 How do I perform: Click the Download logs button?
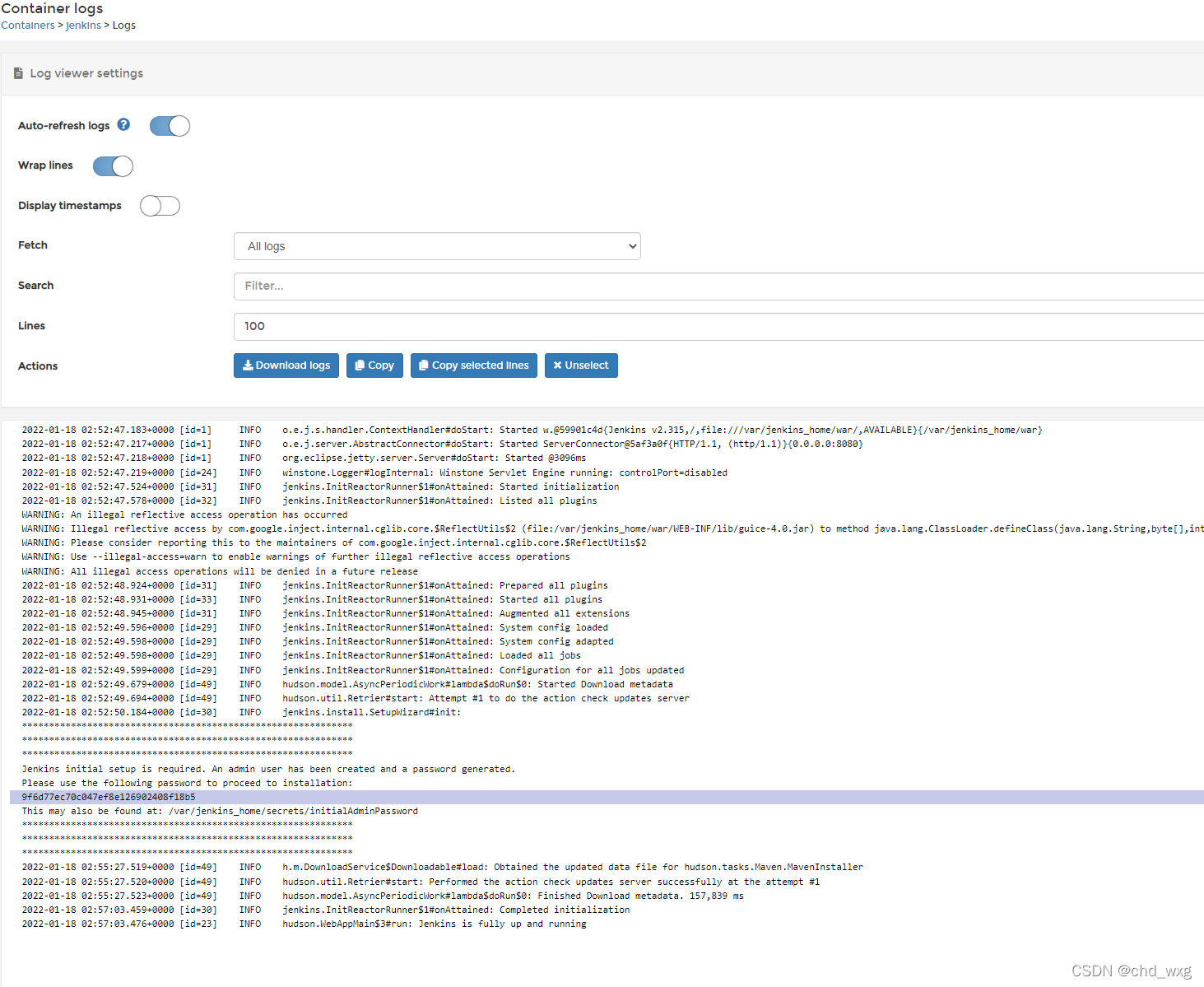pos(286,365)
